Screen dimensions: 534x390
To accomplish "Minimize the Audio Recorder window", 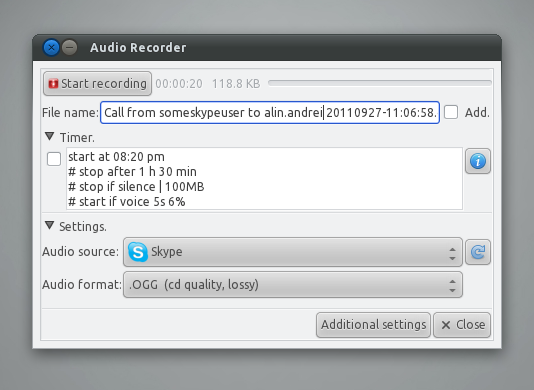I will pos(70,47).
